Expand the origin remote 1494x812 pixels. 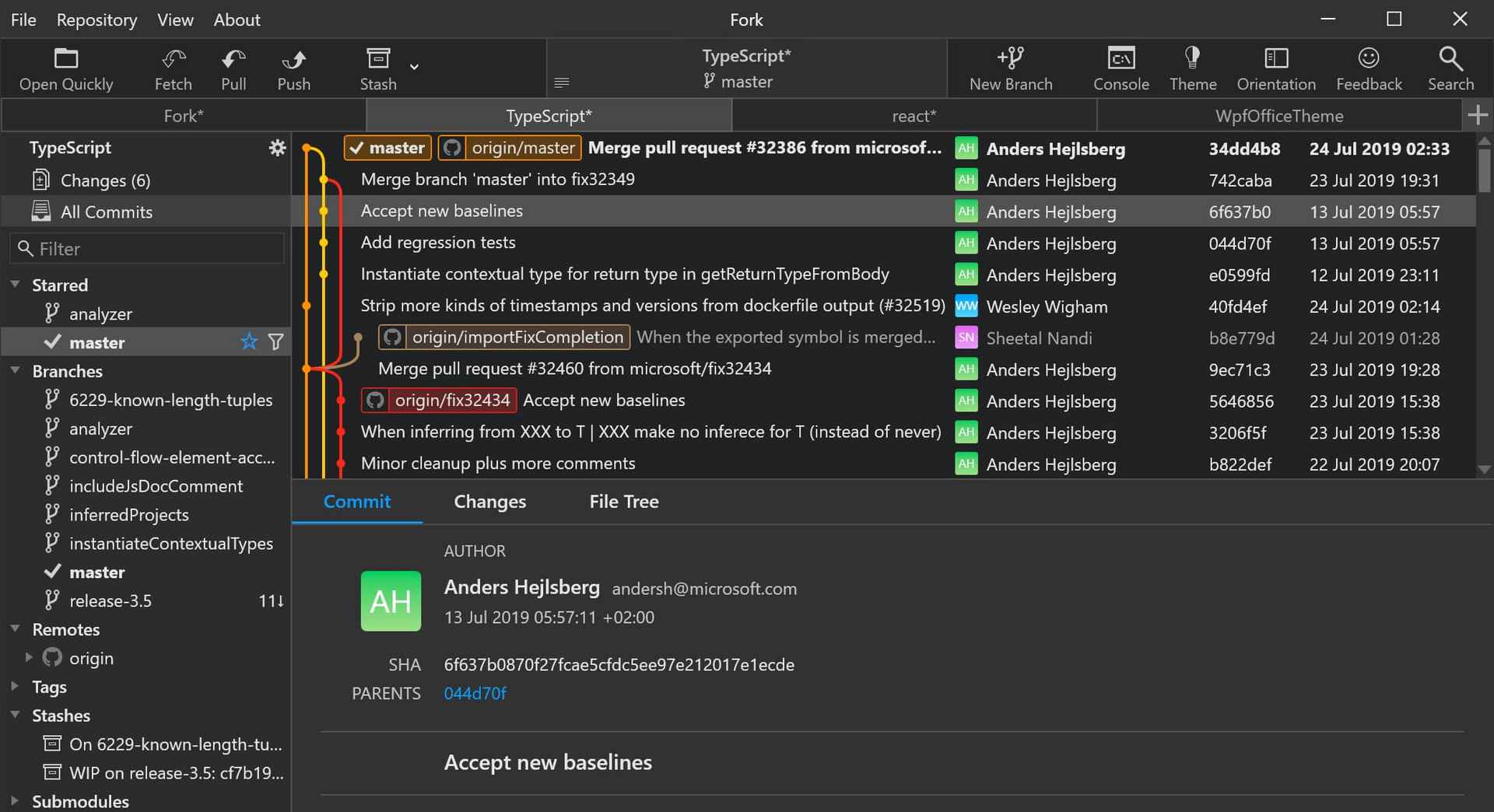(29, 657)
